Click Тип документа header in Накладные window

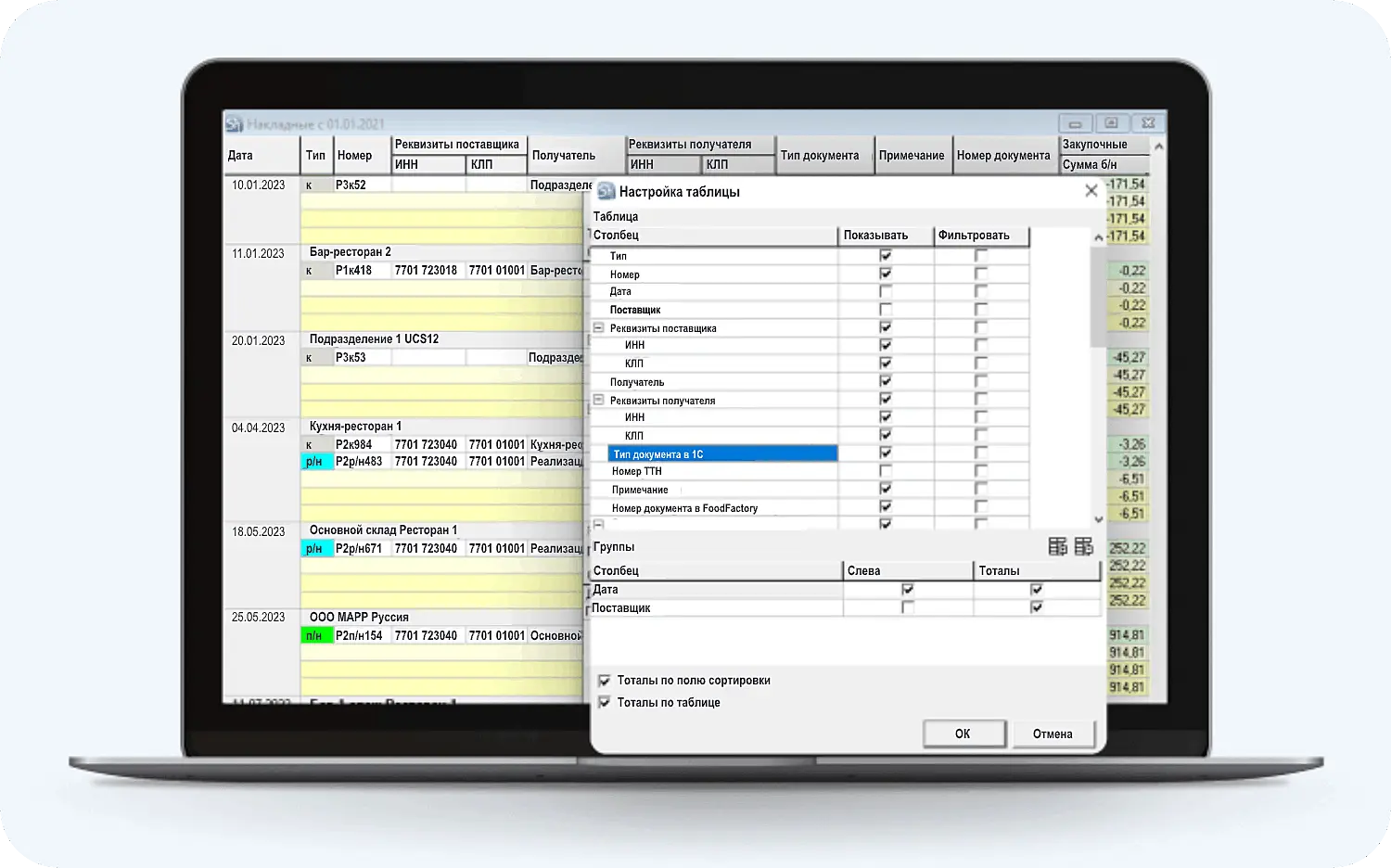pyautogui.click(x=824, y=155)
